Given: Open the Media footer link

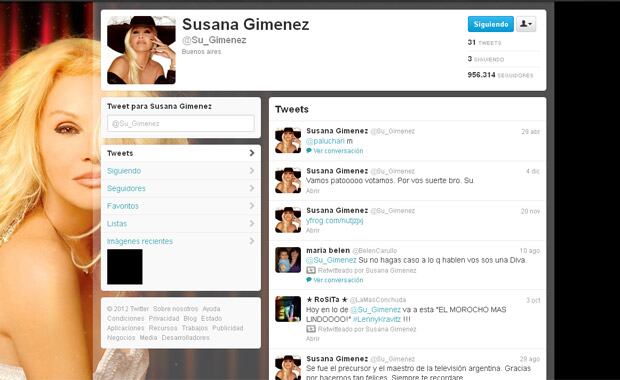Looking at the screenshot, I should click(x=148, y=338).
